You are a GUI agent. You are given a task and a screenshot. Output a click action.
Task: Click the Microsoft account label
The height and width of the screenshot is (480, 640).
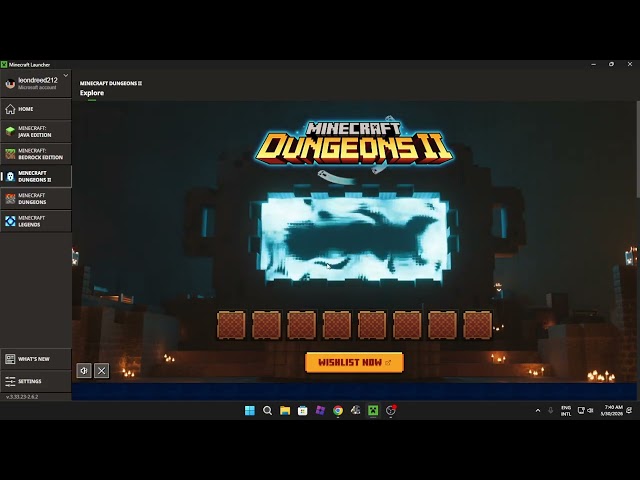[37, 87]
